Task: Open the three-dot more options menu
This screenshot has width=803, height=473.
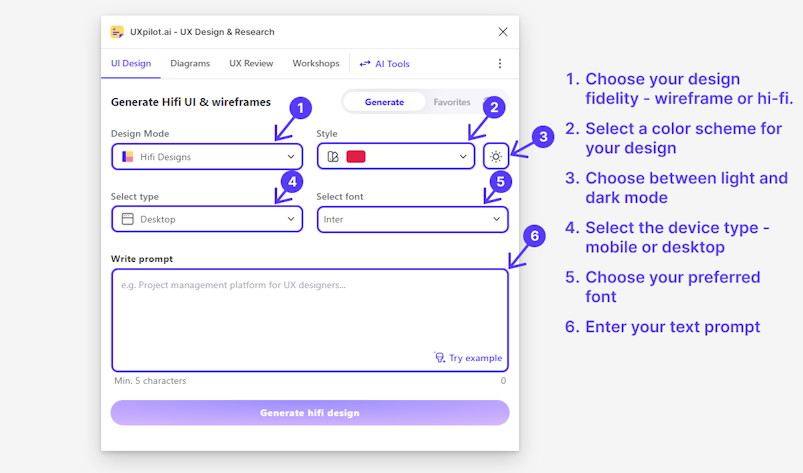Action: click(x=500, y=63)
